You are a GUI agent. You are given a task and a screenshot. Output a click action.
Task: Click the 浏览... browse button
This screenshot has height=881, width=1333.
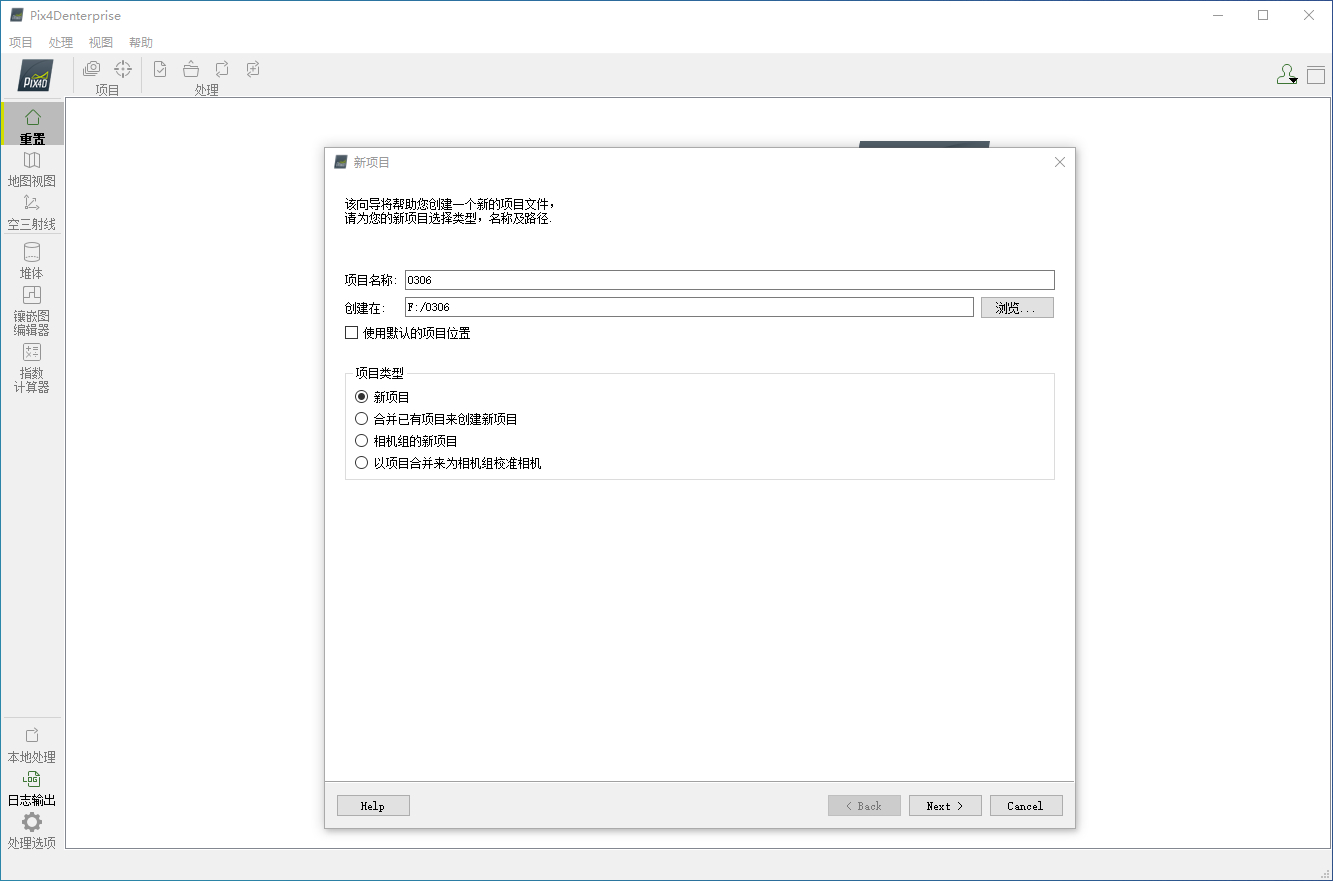(x=1017, y=308)
